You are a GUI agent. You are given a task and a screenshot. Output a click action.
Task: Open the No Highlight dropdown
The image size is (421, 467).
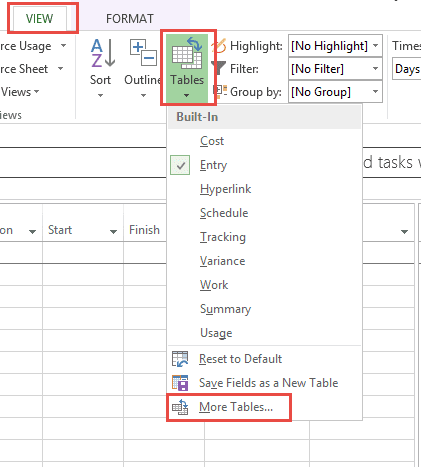tap(335, 46)
